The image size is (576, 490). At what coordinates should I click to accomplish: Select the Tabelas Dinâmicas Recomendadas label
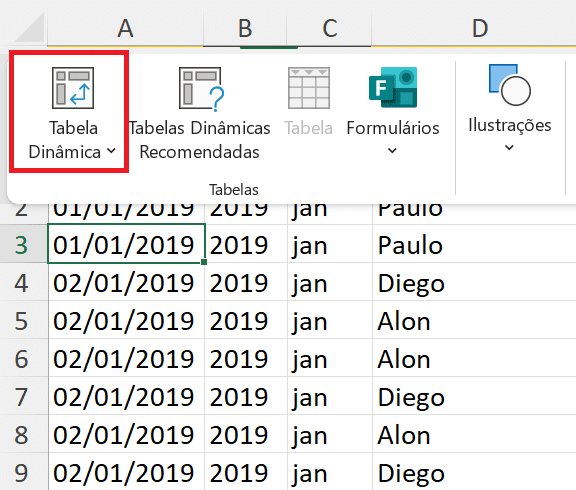click(199, 140)
